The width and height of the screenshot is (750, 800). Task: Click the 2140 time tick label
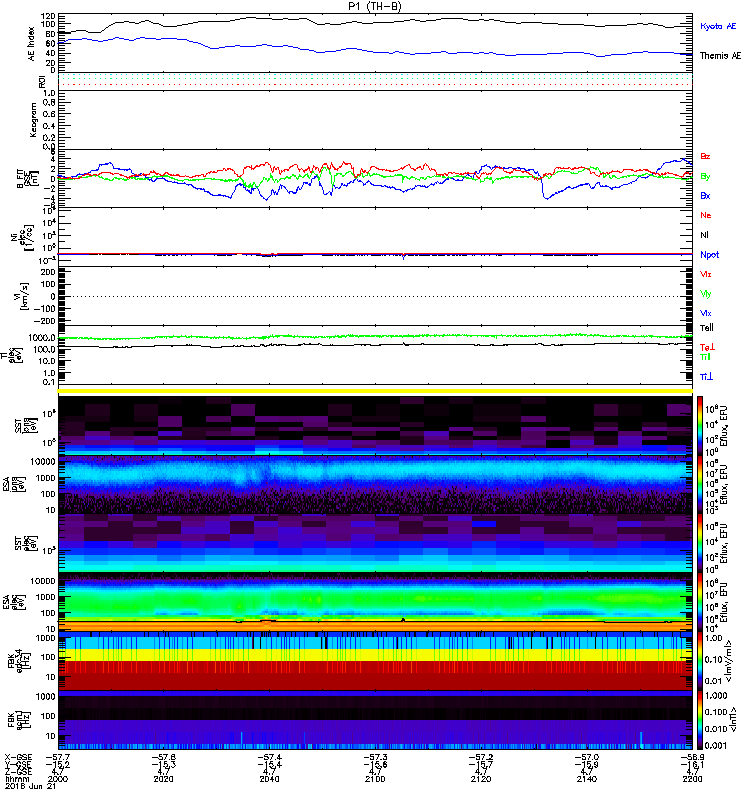point(587,779)
